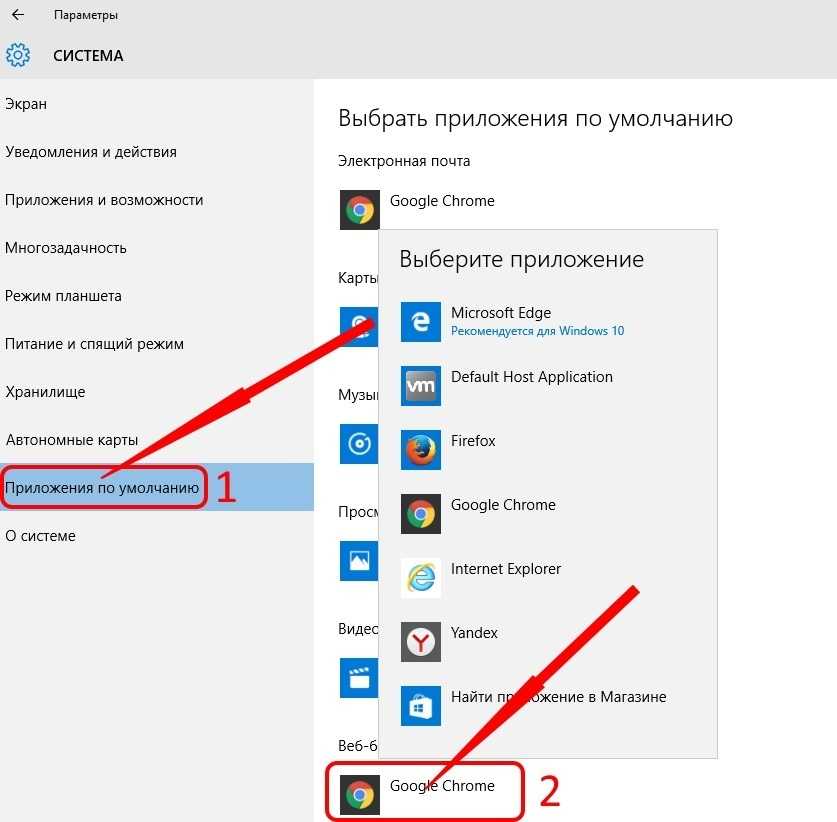837x822 pixels.
Task: Click the Система gear icon
Action: [18, 55]
